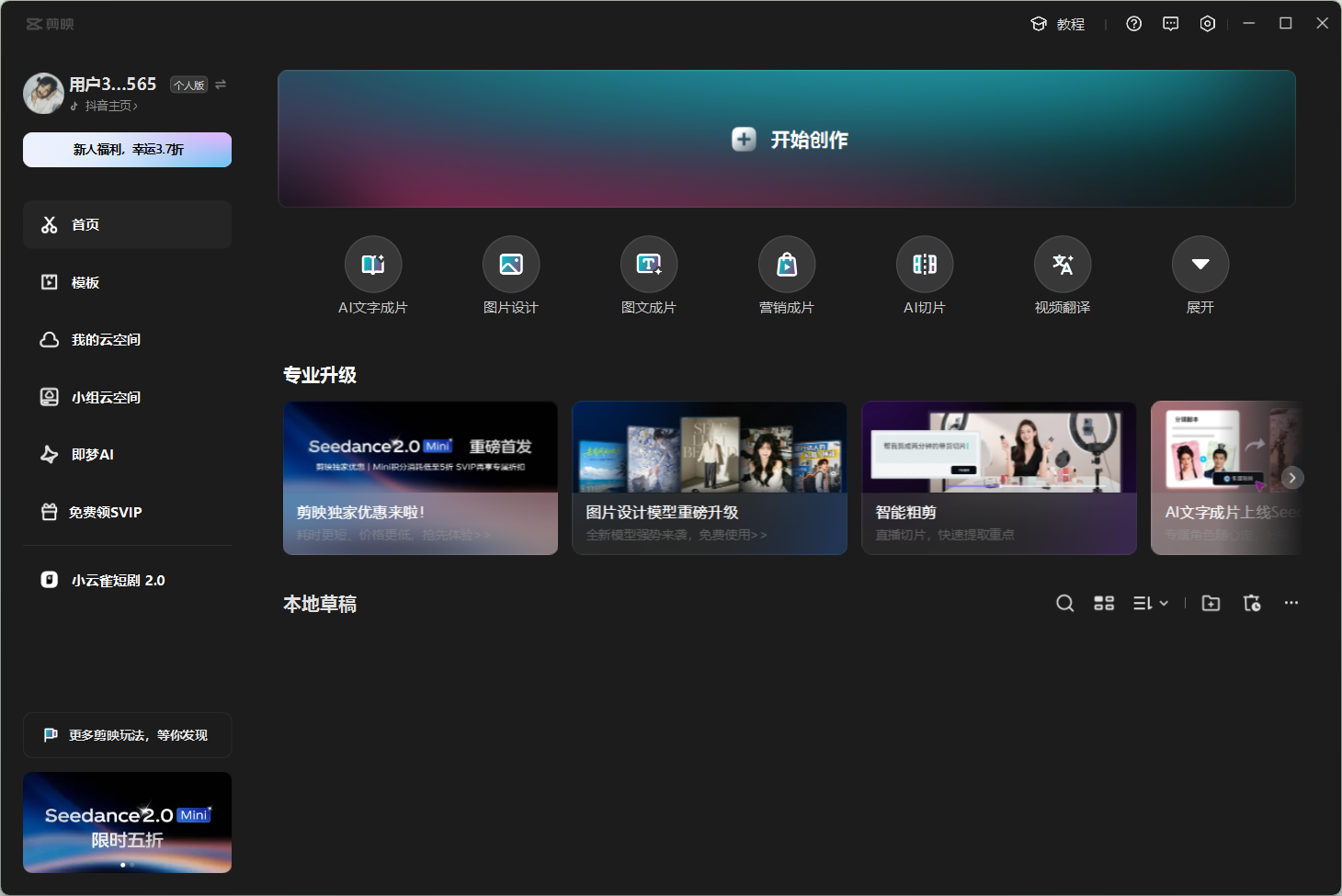Image resolution: width=1342 pixels, height=896 pixels.
Task: Open the AI文字成片上线 card
Action: coord(1226,478)
